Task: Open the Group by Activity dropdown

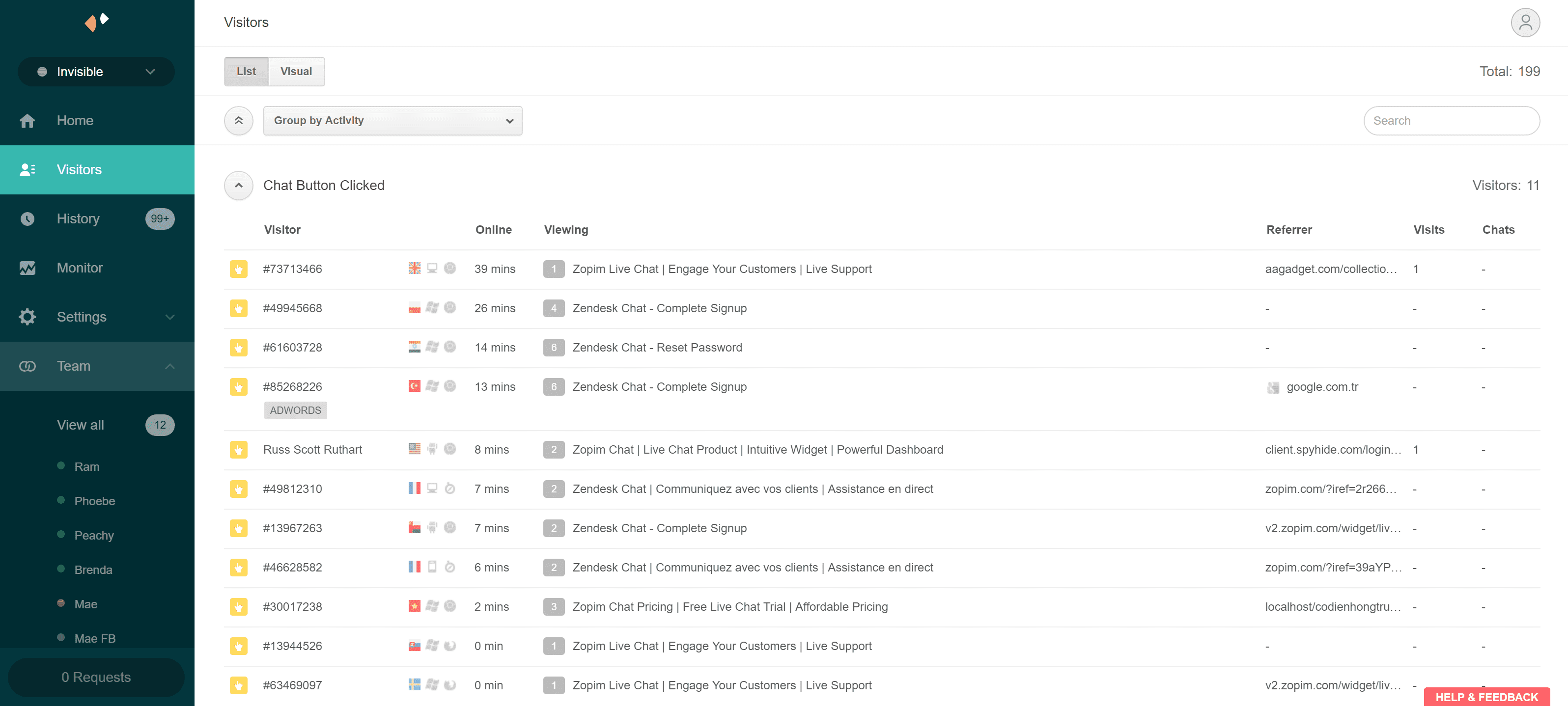Action: [393, 120]
